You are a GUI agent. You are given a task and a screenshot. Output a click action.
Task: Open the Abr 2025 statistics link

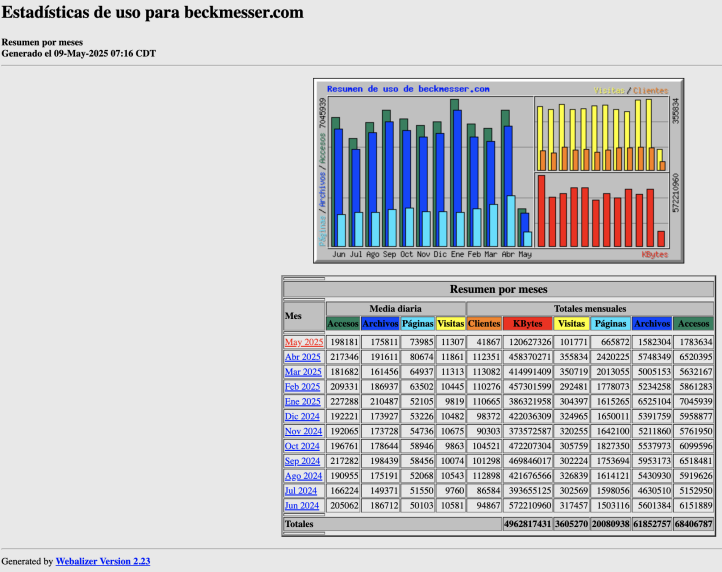click(x=303, y=357)
